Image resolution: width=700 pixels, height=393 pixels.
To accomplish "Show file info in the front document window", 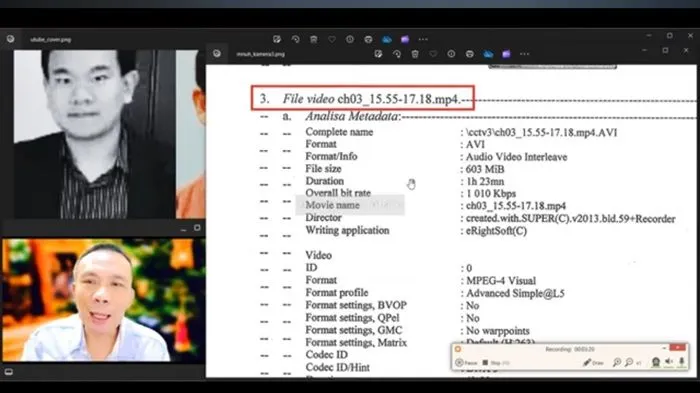I will [x=451, y=54].
